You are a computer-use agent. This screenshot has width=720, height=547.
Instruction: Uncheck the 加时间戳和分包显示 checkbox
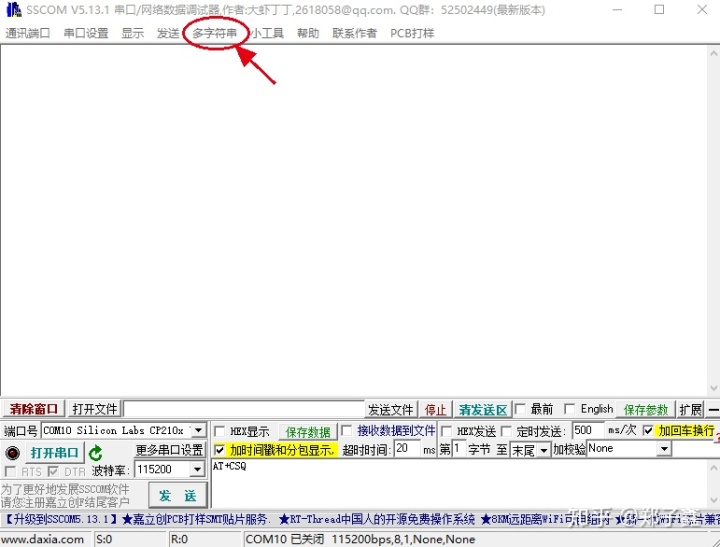(219, 450)
